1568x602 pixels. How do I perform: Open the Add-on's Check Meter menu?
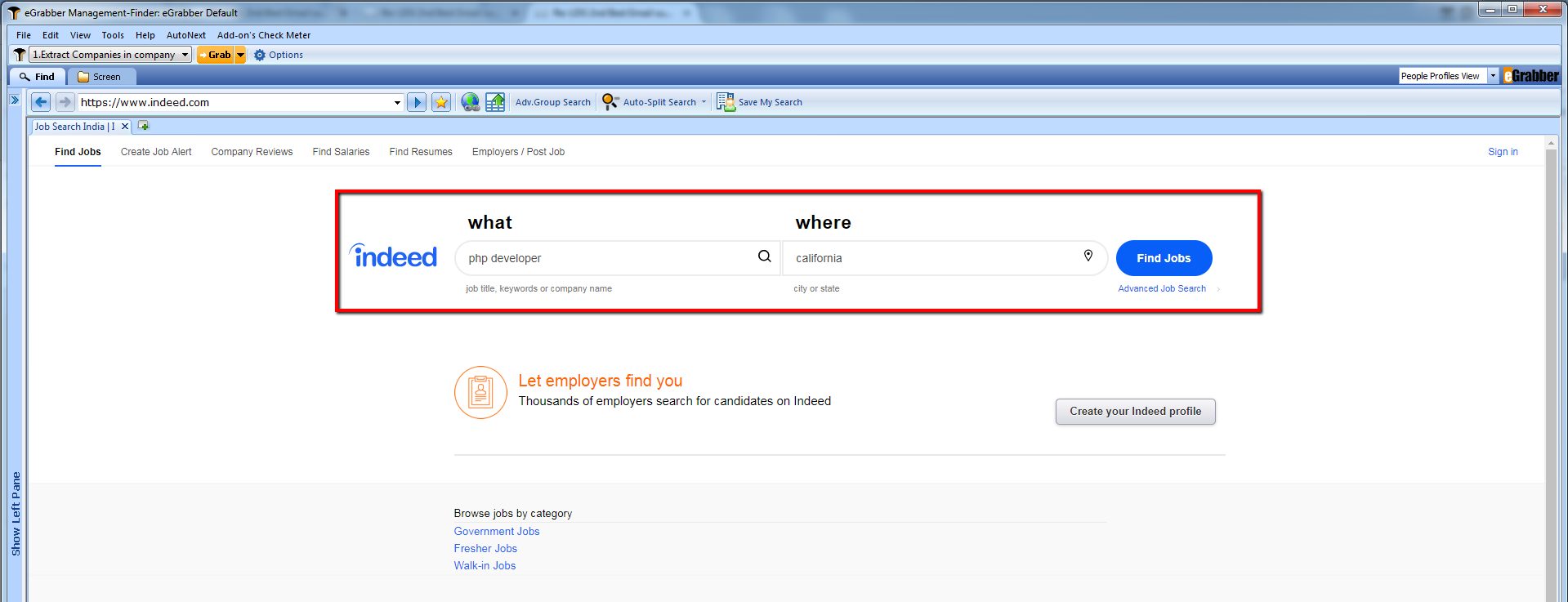pyautogui.click(x=264, y=35)
